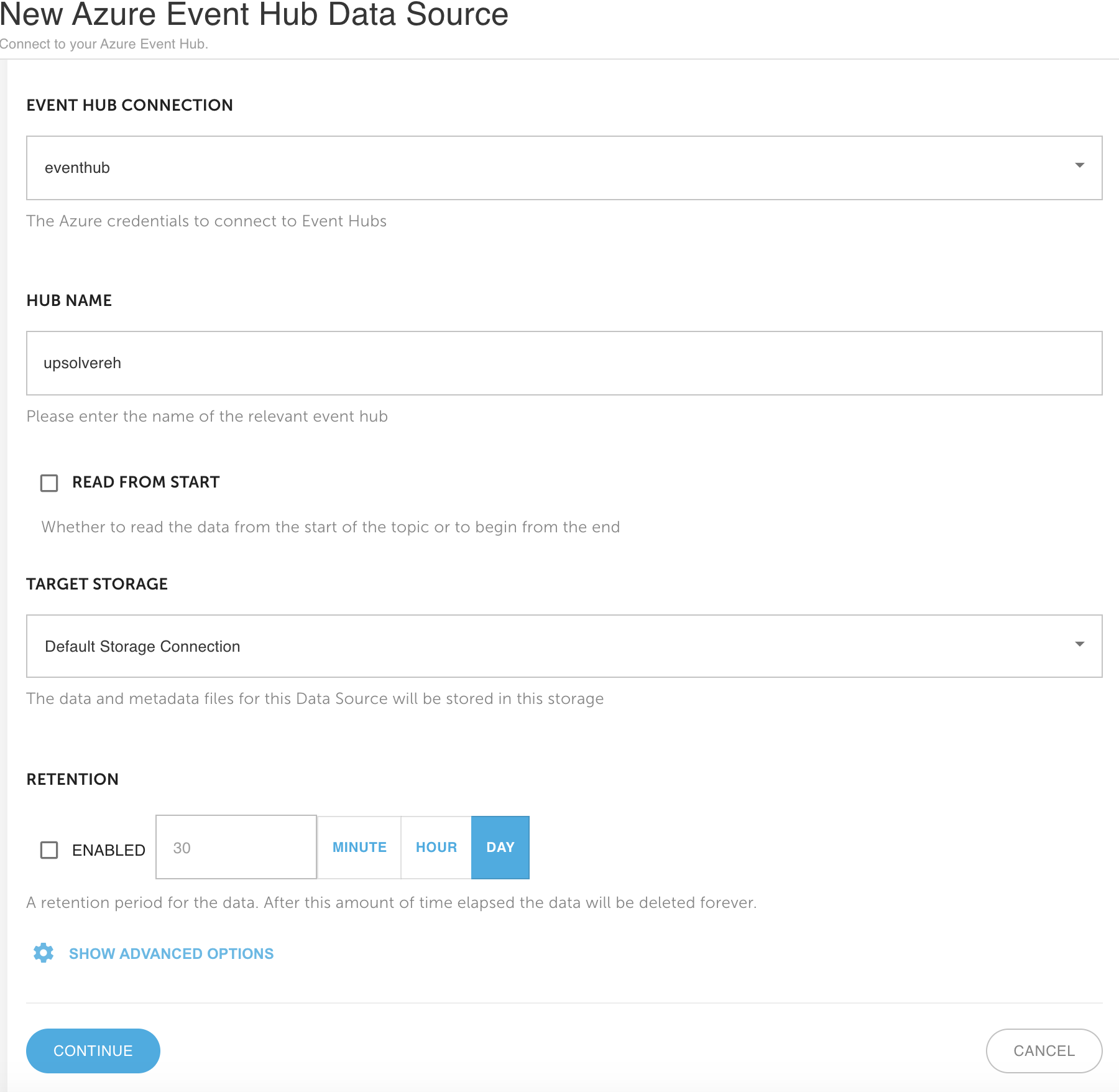This screenshot has height=1092, width=1119.
Task: Click the gear icon for advanced options
Action: pos(44,953)
